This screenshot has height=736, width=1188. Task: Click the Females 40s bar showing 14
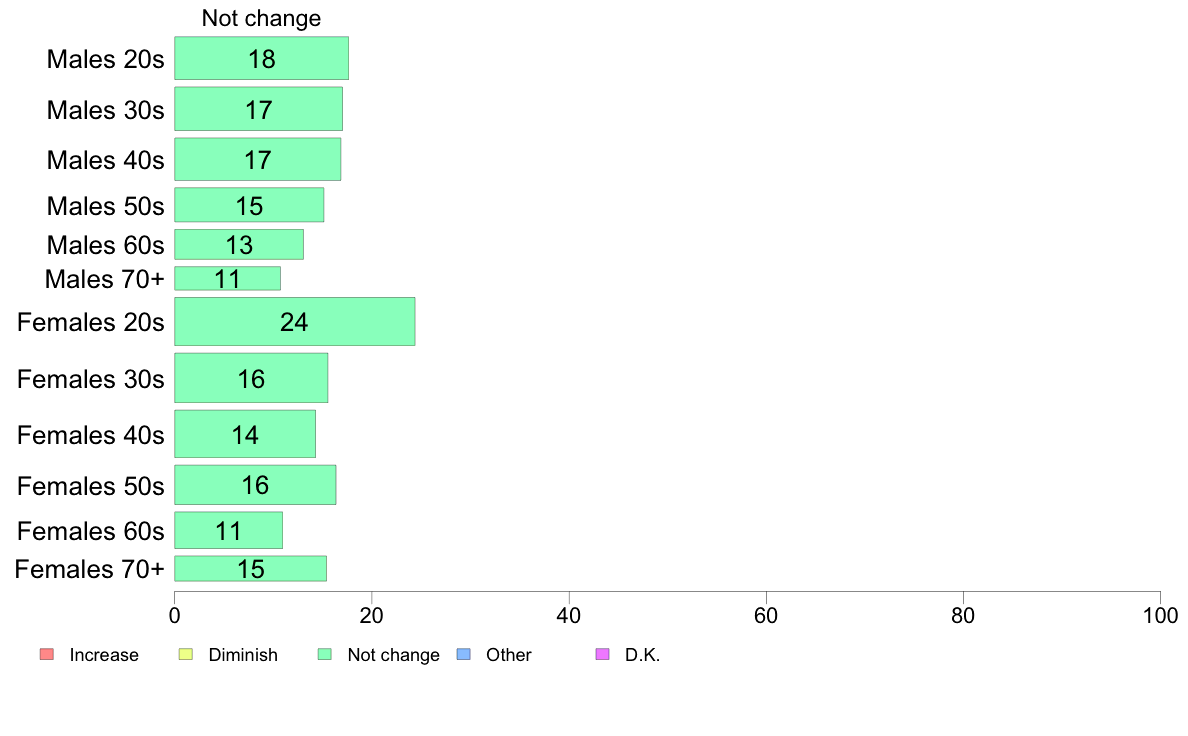pos(245,434)
